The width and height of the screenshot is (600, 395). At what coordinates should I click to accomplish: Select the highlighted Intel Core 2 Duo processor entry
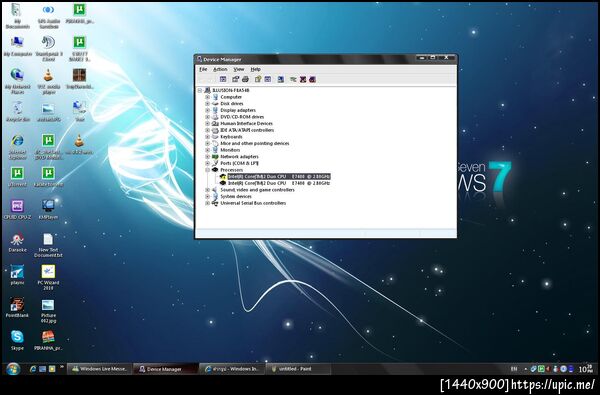coord(279,176)
